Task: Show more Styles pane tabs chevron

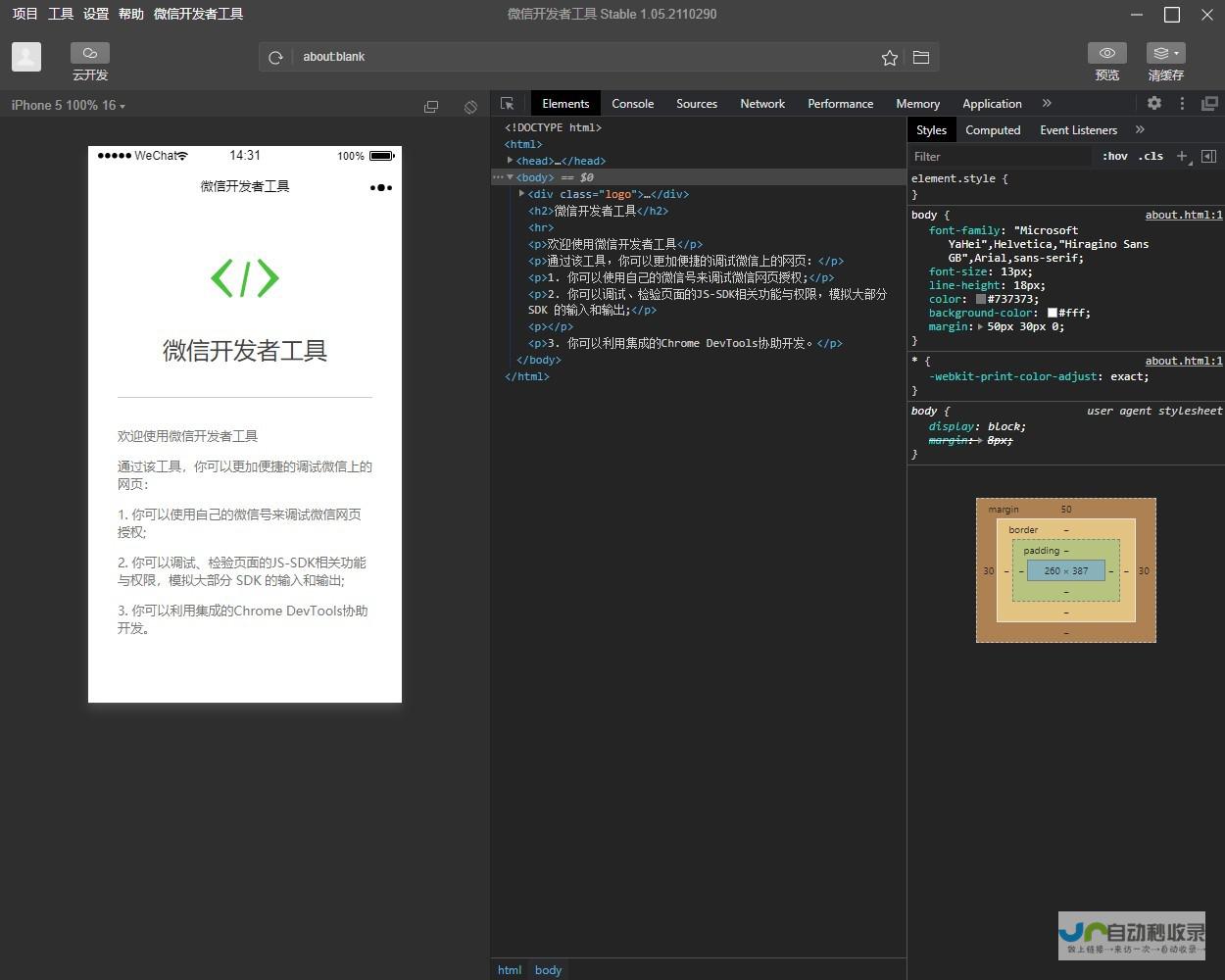Action: 1140,129
